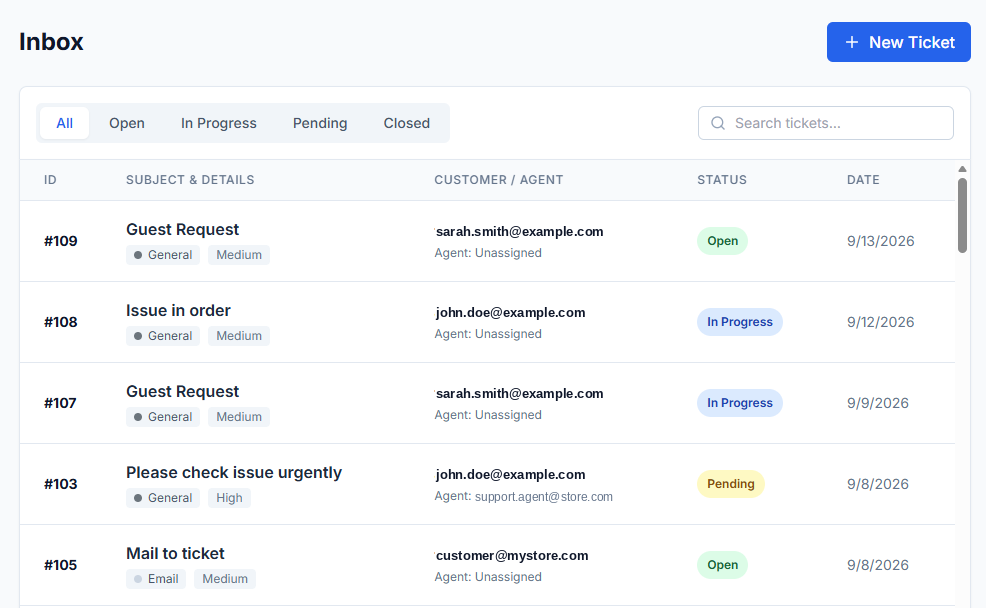This screenshot has height=608, width=986.
Task: Click Agent: Unassigned on ticket #105
Action: (x=488, y=577)
